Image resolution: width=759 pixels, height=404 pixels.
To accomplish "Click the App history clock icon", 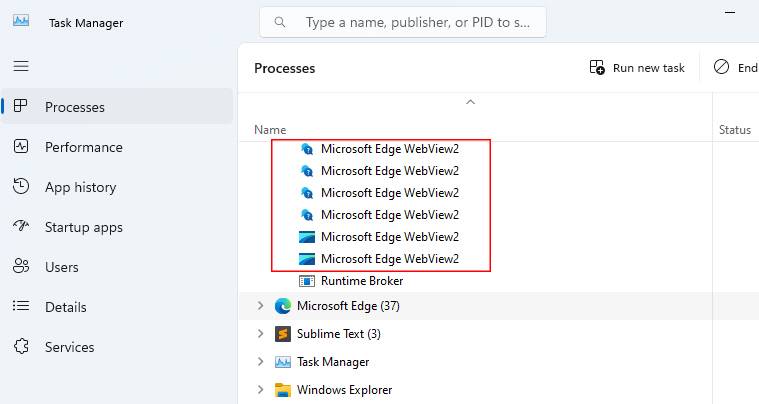I will (x=21, y=187).
